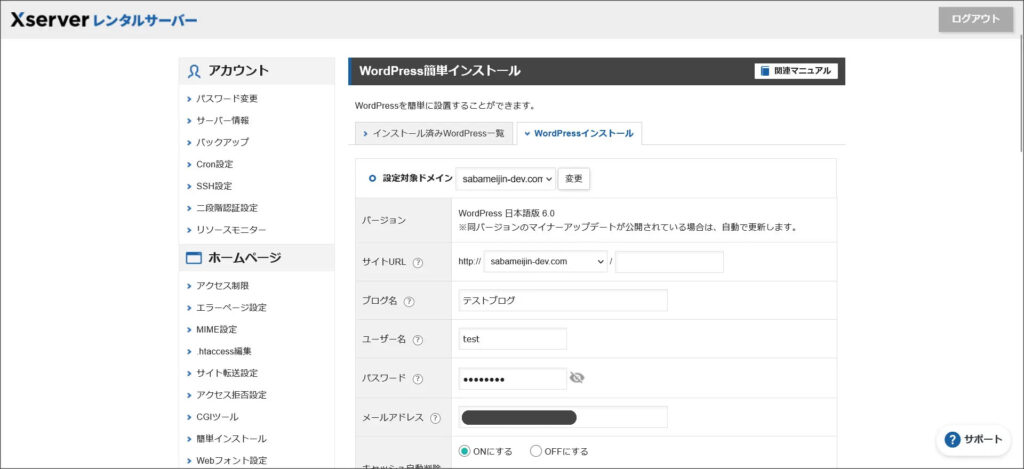This screenshot has width=1024, height=469.
Task: Select OFFにする radio button
Action: [536, 451]
